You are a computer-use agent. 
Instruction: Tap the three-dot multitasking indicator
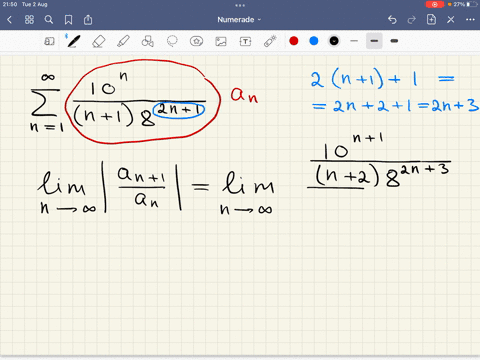(x=240, y=5)
